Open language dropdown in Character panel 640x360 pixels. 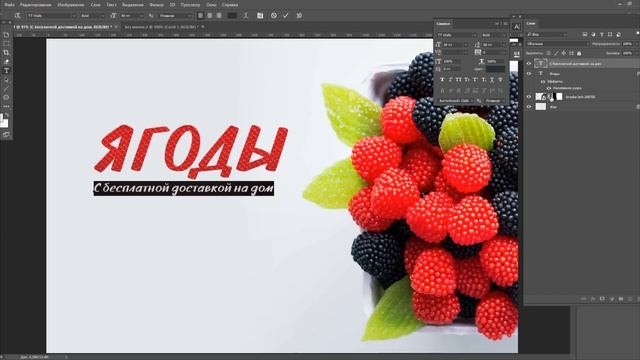(x=455, y=100)
